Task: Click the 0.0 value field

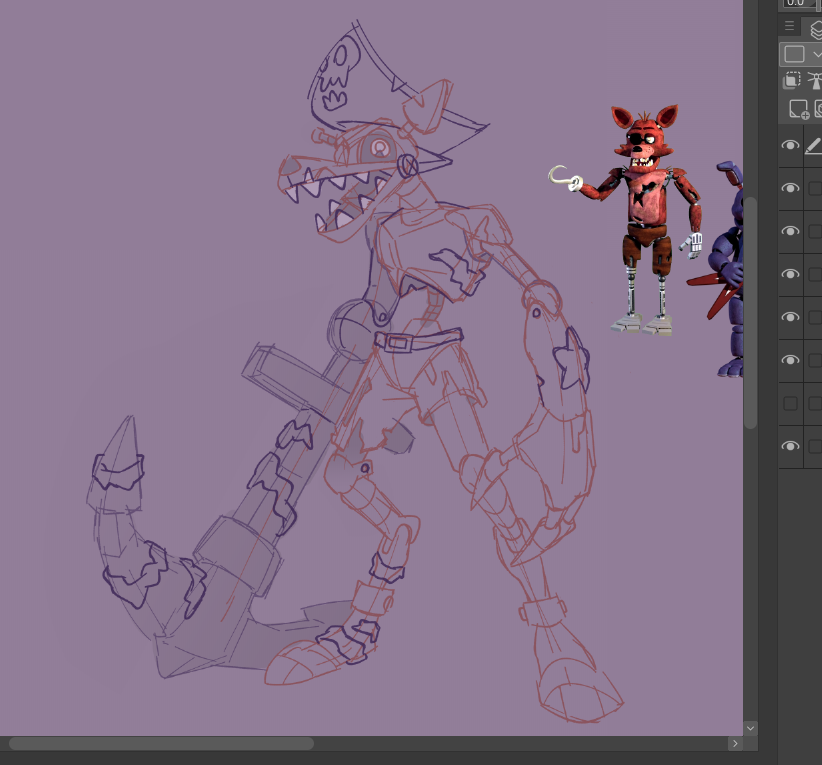Action: coord(798,3)
